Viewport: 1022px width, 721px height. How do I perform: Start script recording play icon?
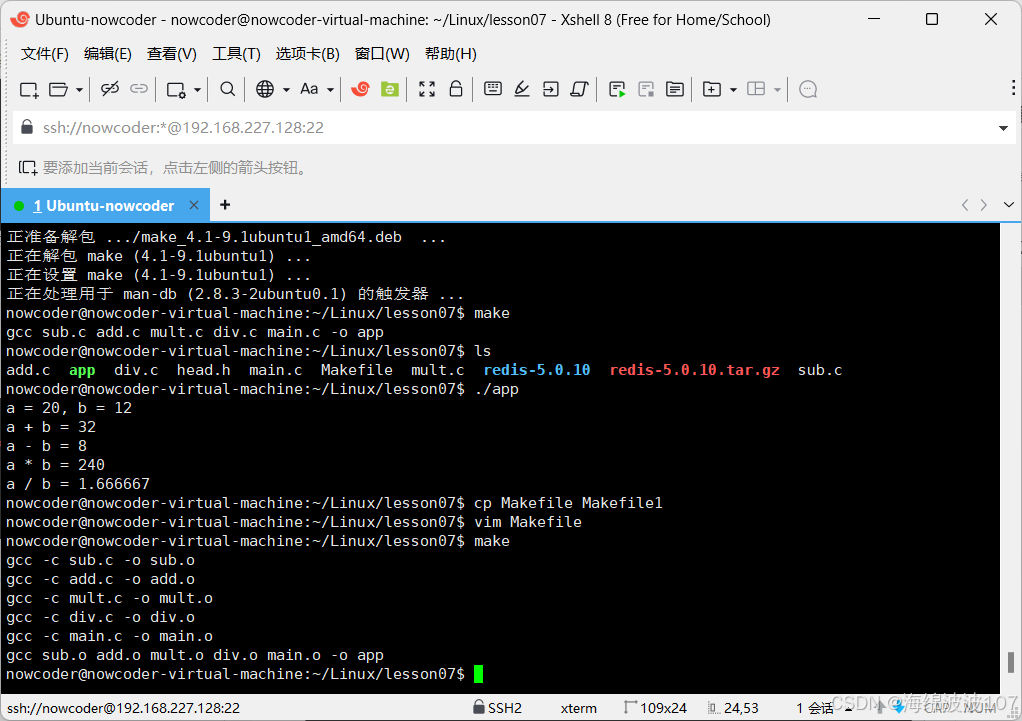[617, 89]
